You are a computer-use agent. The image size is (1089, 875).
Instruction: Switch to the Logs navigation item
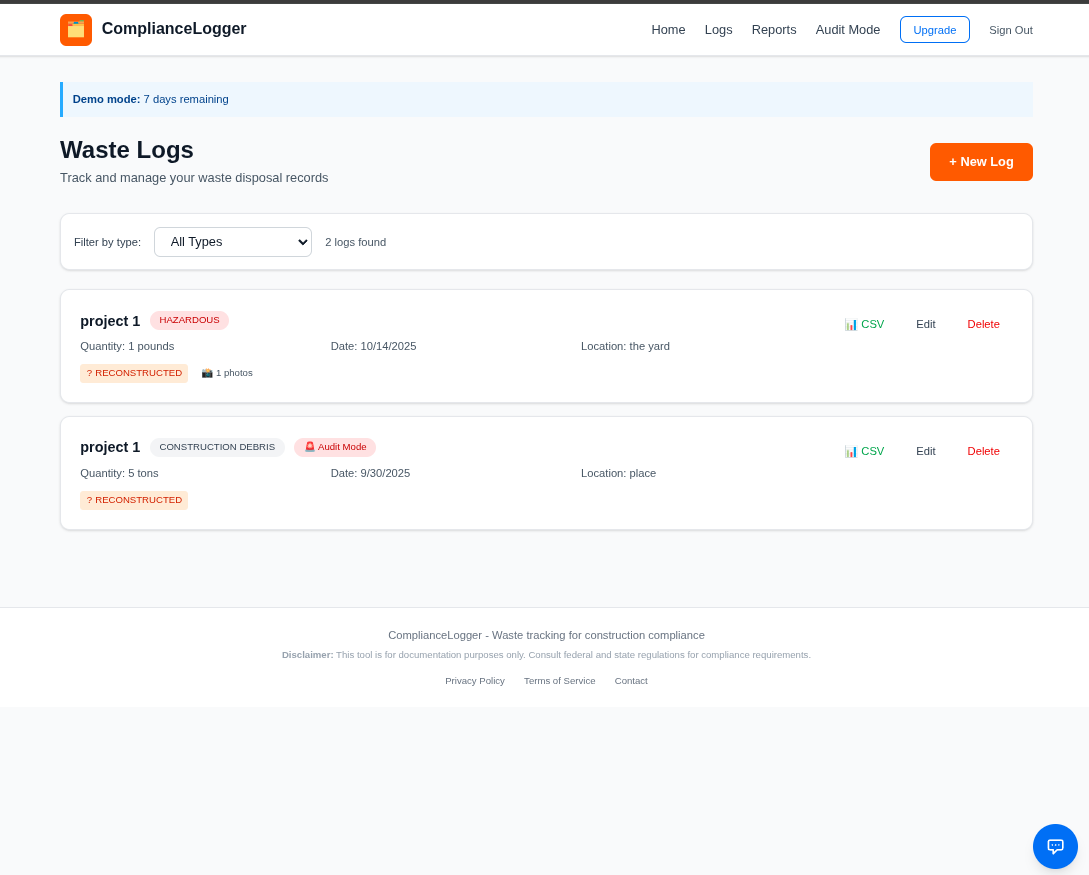tap(718, 30)
